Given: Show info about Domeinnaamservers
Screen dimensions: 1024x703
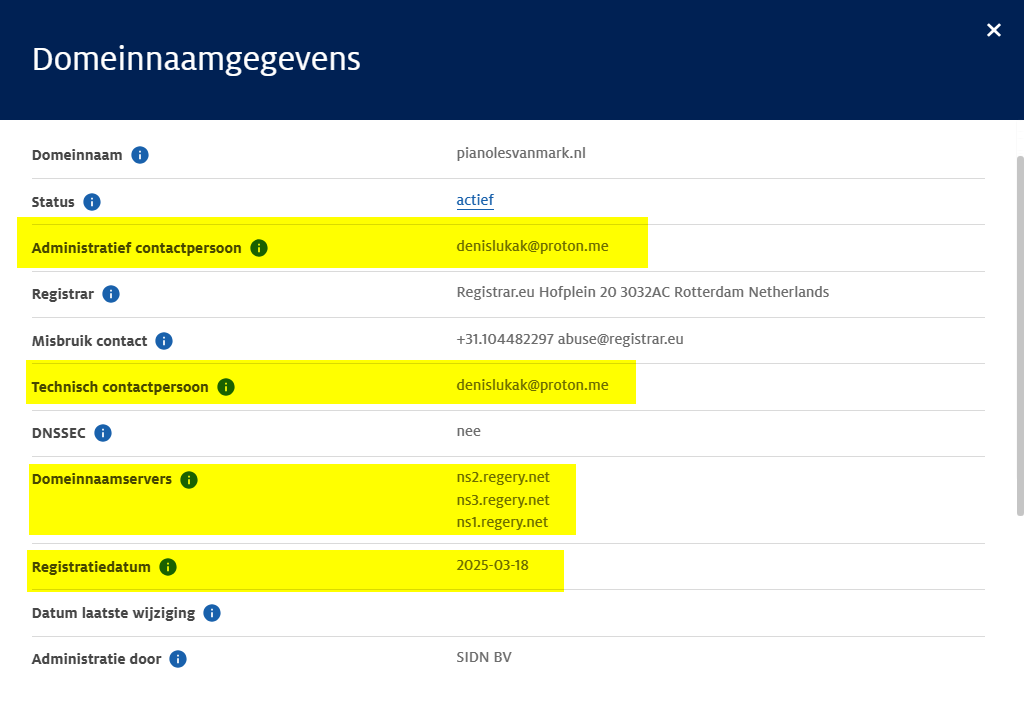Looking at the screenshot, I should click(x=189, y=480).
